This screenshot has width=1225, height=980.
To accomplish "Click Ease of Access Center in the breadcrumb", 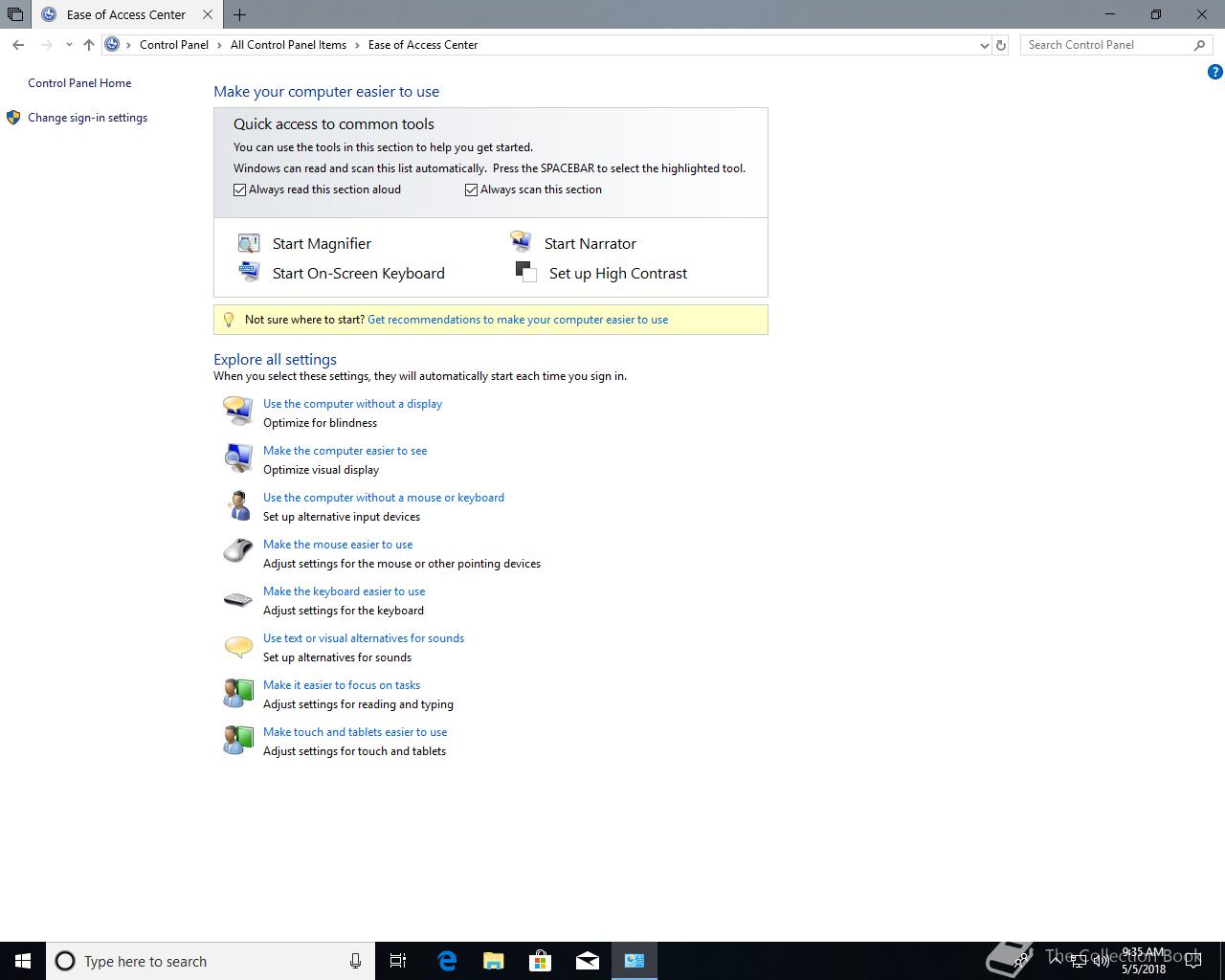I will coord(423,45).
